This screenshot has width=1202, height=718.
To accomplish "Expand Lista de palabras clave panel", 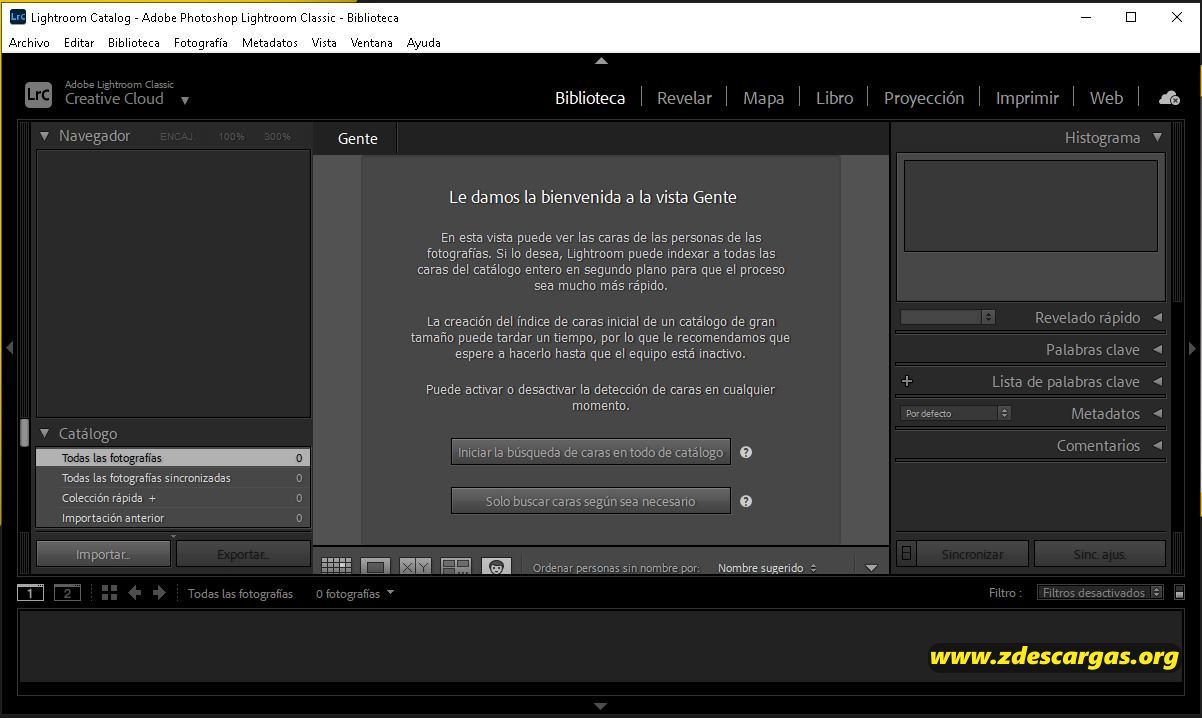I will (x=1157, y=381).
